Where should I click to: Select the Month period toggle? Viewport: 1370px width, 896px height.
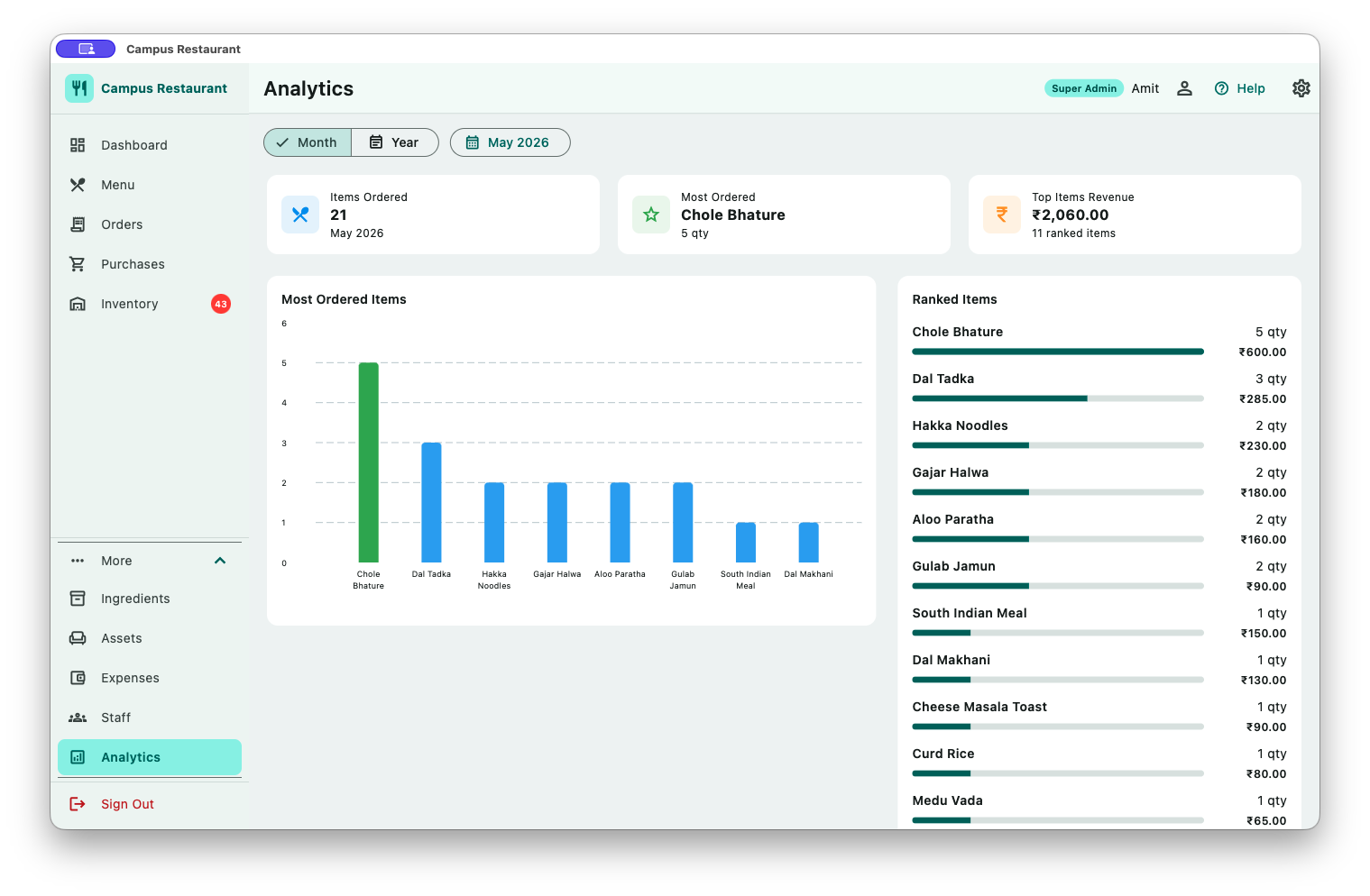308,142
